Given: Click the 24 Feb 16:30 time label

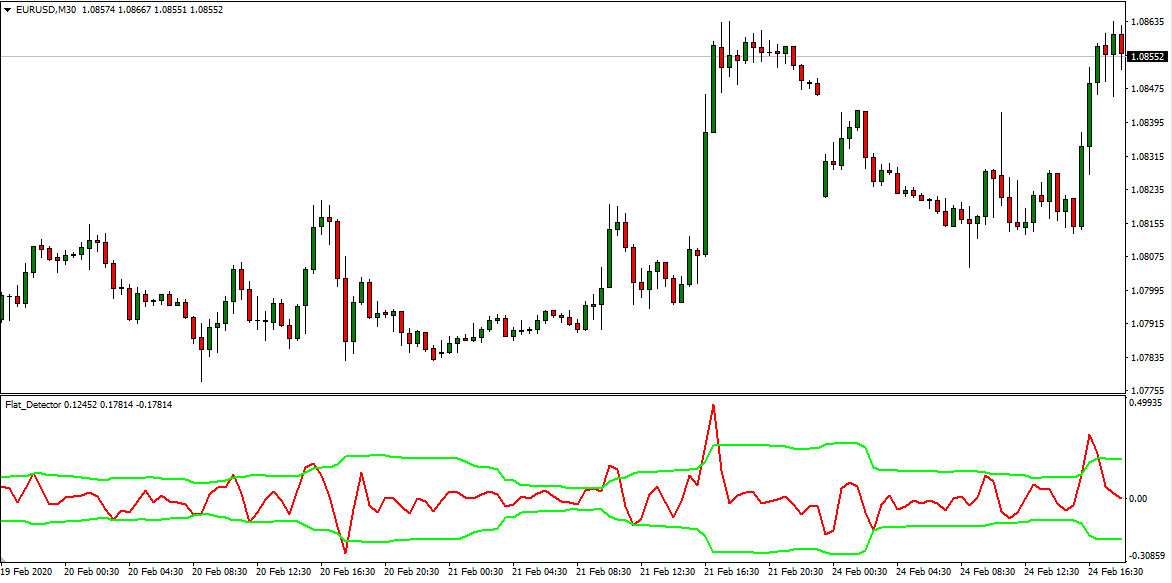Looking at the screenshot, I should pyautogui.click(x=1116, y=573).
